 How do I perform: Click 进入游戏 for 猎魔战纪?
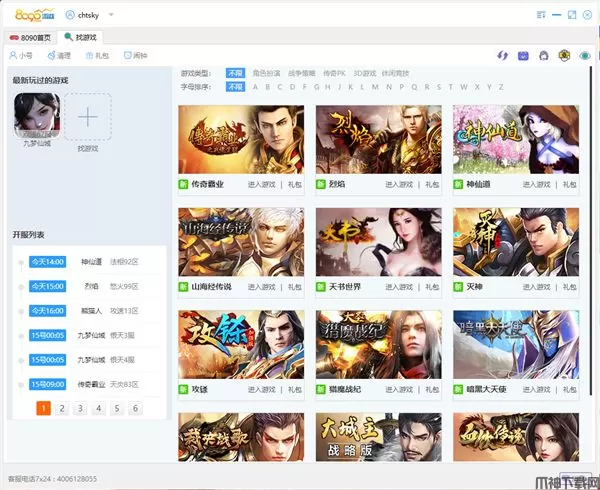[399, 389]
